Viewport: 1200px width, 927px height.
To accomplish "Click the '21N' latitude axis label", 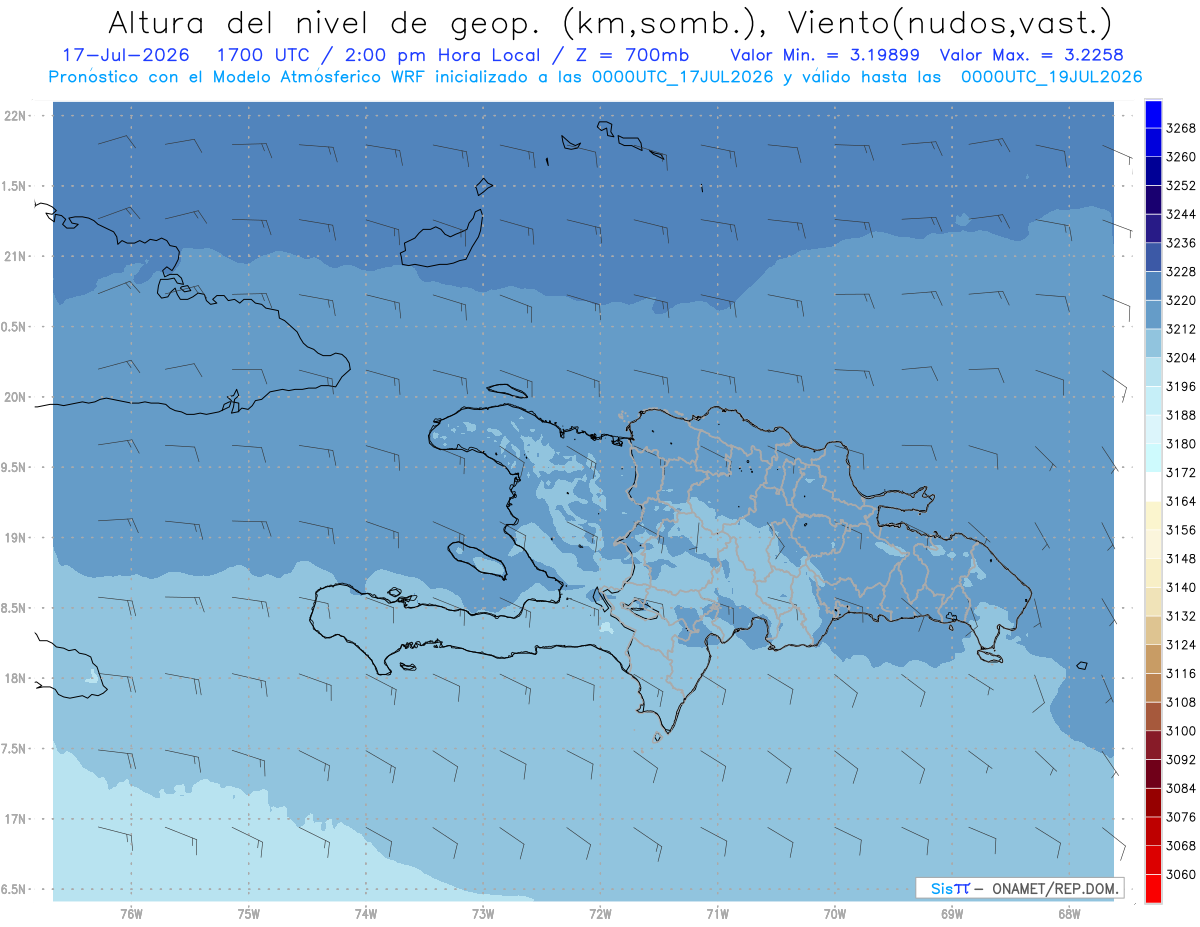I will point(16,257).
